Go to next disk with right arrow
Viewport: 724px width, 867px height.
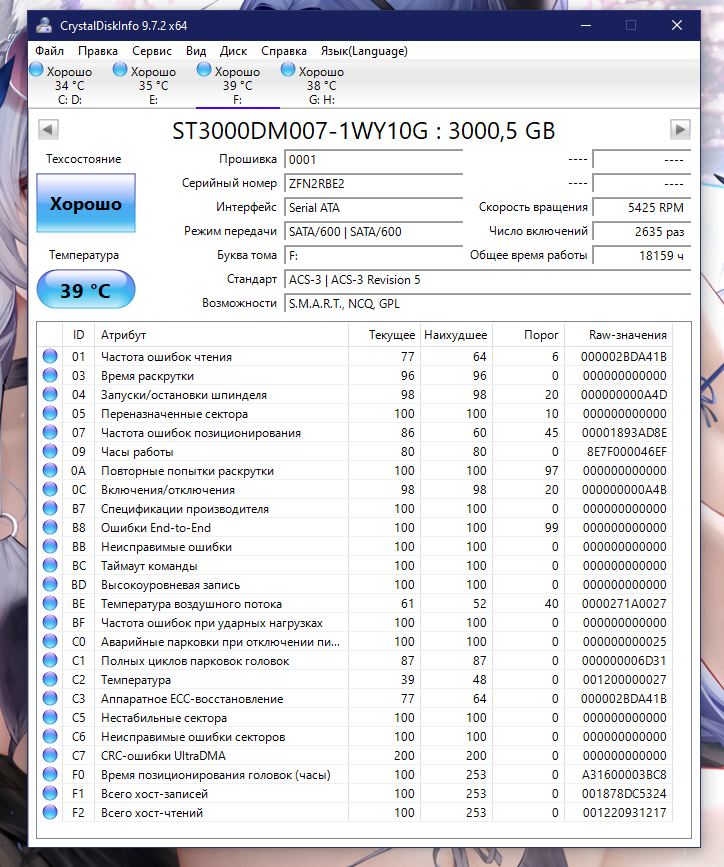680,130
